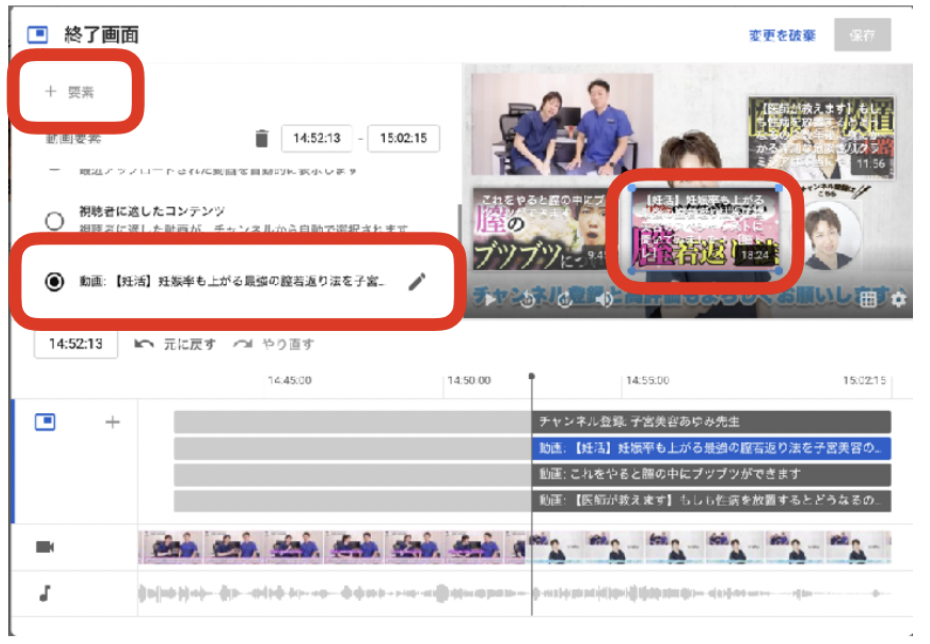Click the end screen icon in the timeline row
This screenshot has width=930, height=644.
[45, 422]
